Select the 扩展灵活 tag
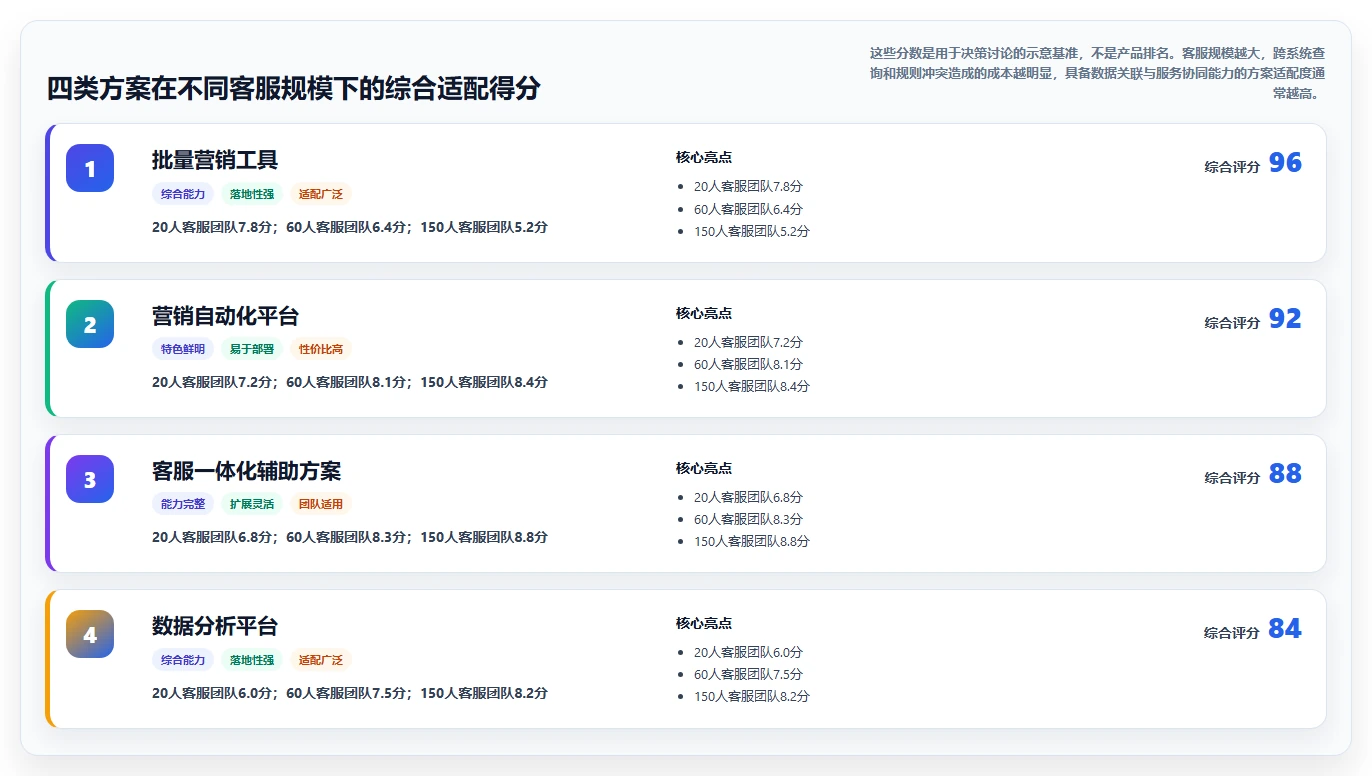The width and height of the screenshot is (1372, 776). 252,504
